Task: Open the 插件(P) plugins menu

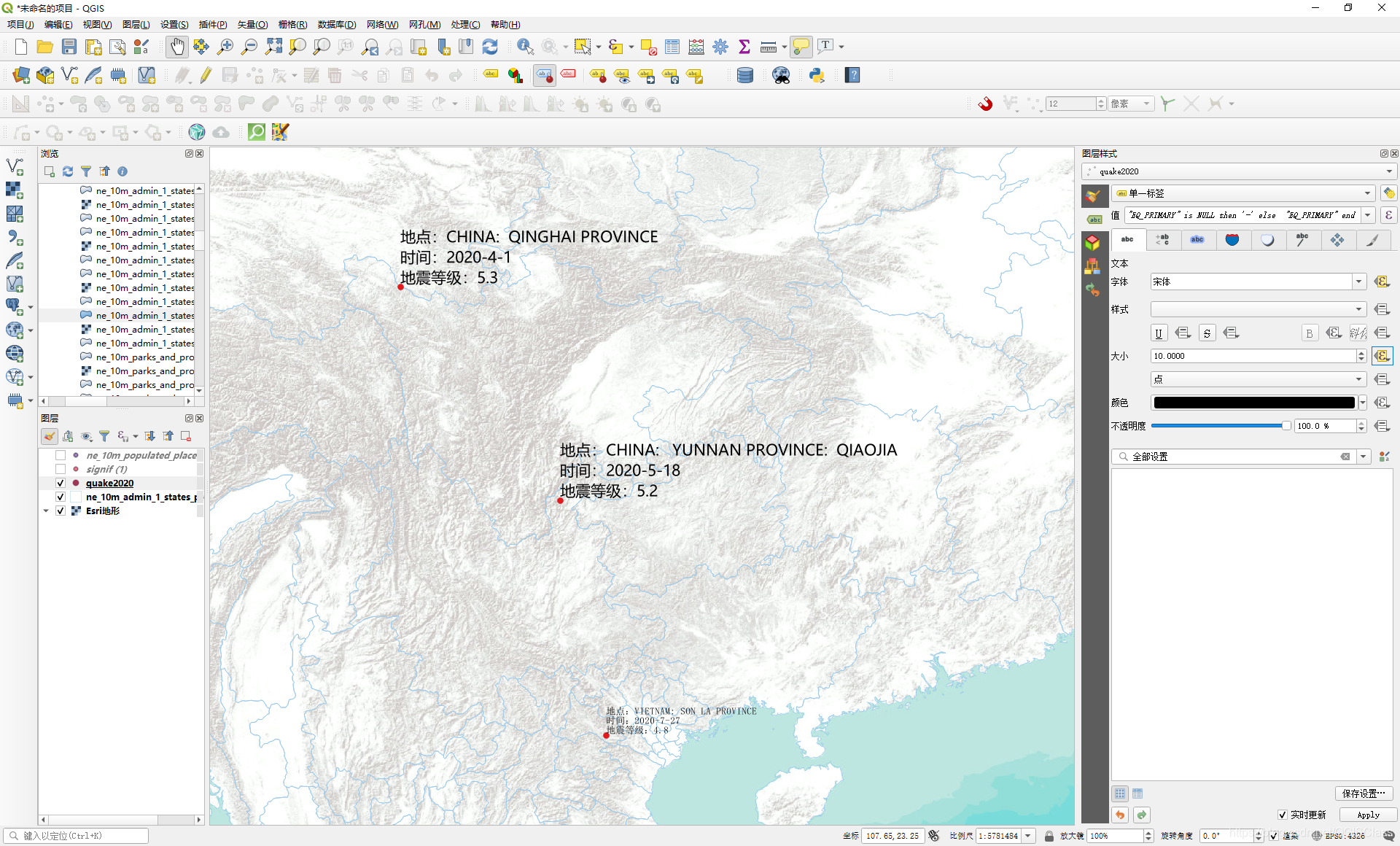Action: click(213, 24)
